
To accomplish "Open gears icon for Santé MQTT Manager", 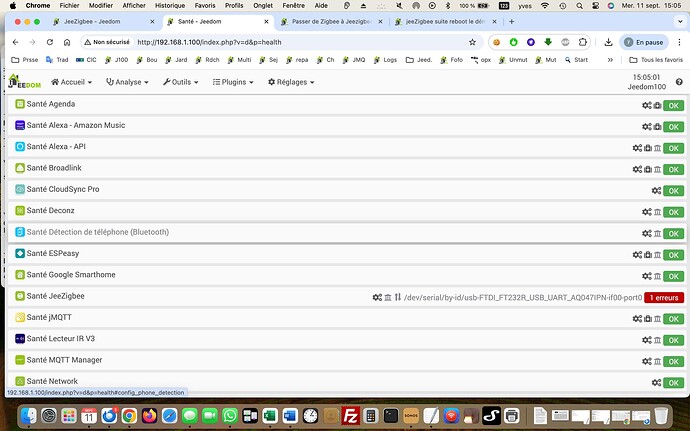I will [x=646, y=361].
